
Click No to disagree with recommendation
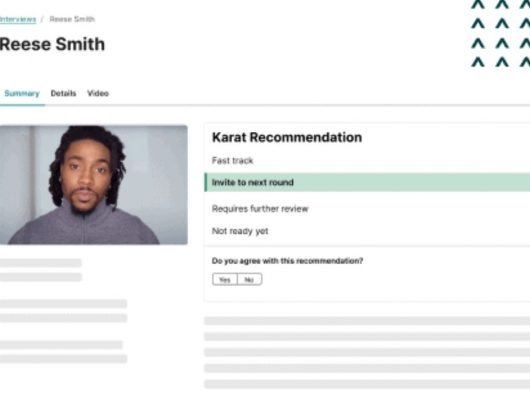(249, 279)
